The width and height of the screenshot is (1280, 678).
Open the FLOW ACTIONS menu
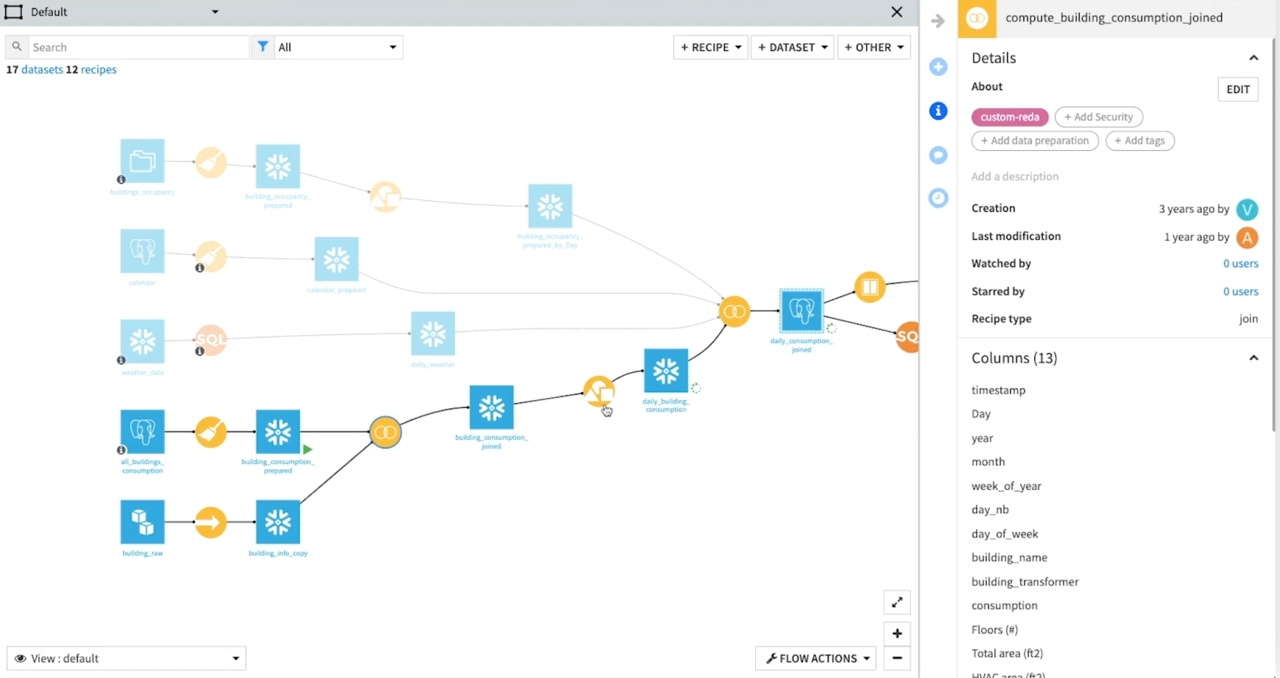pyautogui.click(x=815, y=657)
